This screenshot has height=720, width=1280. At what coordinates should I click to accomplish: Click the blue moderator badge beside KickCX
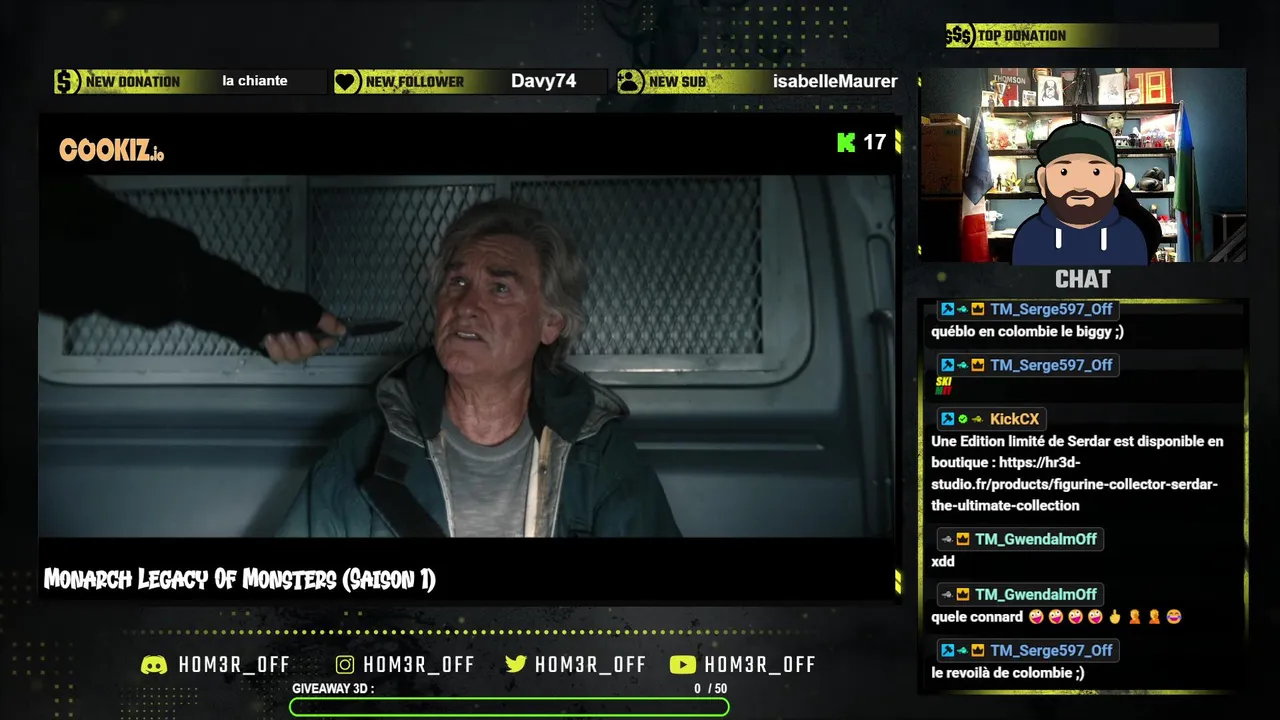pos(947,419)
